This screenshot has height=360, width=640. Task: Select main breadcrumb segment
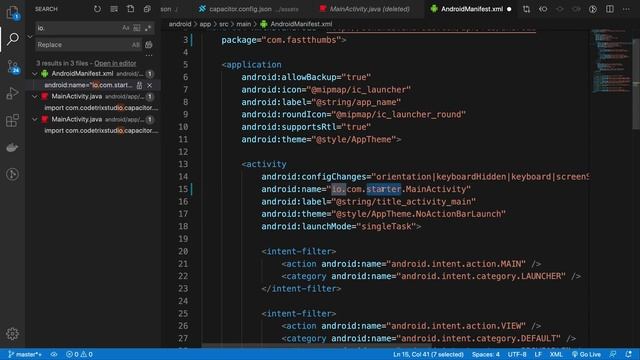pos(244,24)
